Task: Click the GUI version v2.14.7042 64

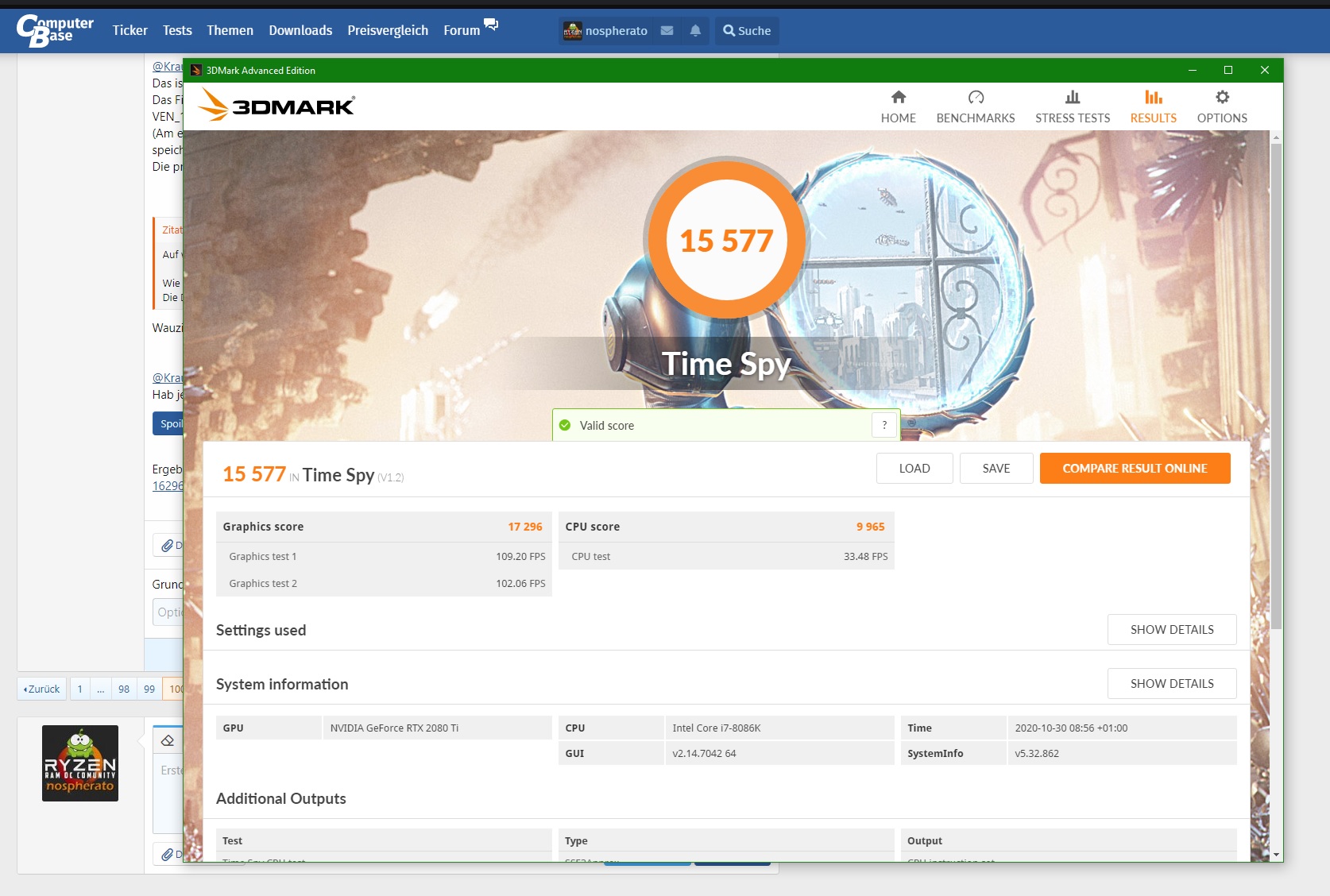Action: click(x=779, y=753)
